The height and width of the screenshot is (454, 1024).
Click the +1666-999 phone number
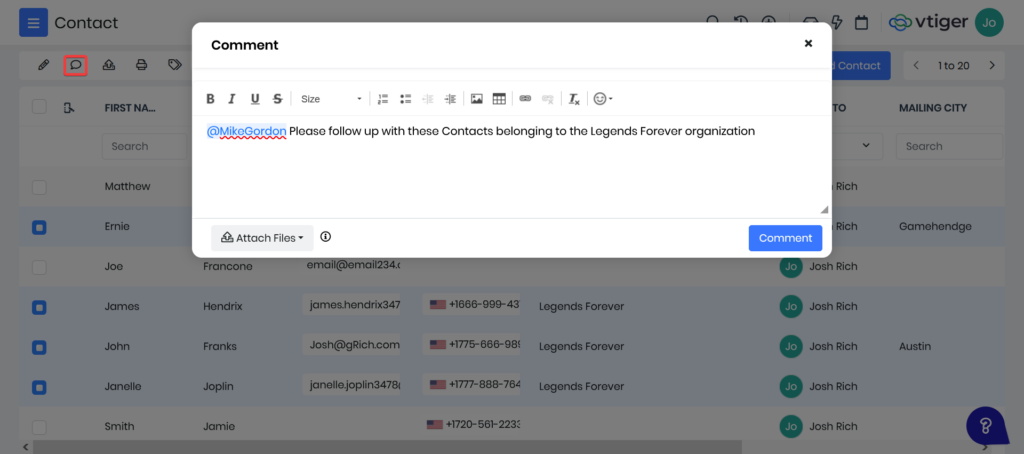[x=472, y=304]
